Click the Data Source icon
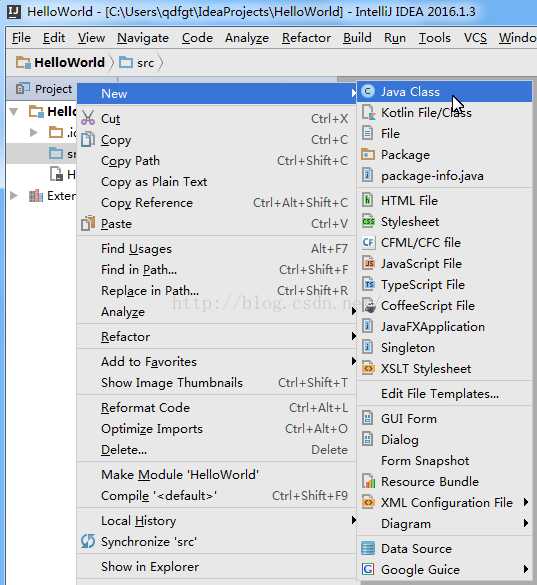 (x=368, y=548)
